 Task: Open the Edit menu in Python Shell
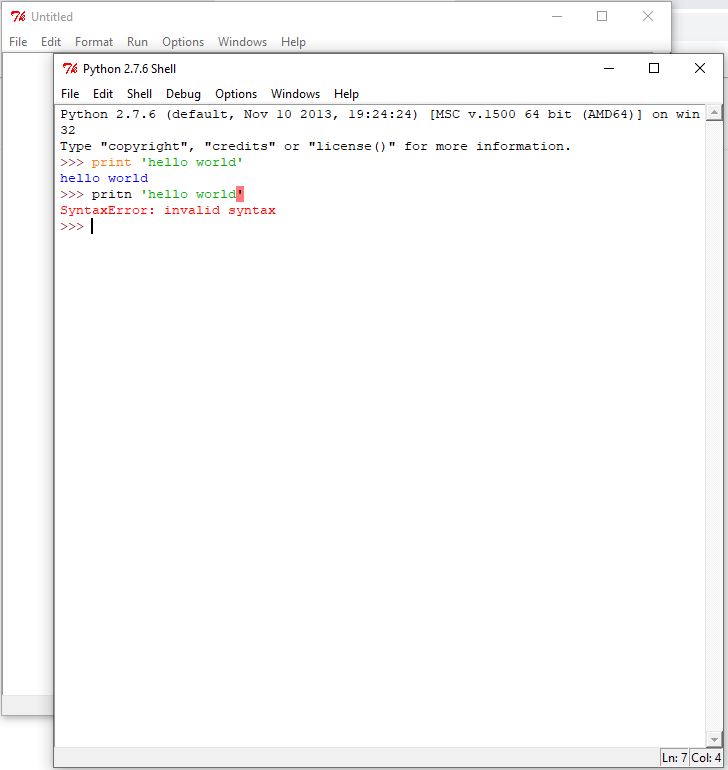click(103, 94)
